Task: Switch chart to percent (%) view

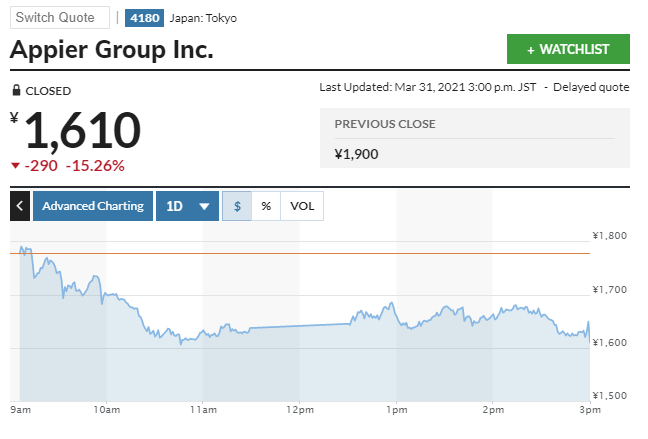Action: tap(266, 206)
